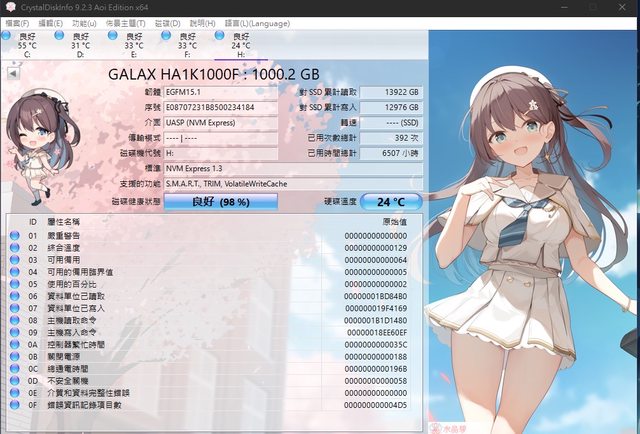This screenshot has height=434, width=640.
Task: Click the chibi Aoi character image
Action: coord(41,146)
